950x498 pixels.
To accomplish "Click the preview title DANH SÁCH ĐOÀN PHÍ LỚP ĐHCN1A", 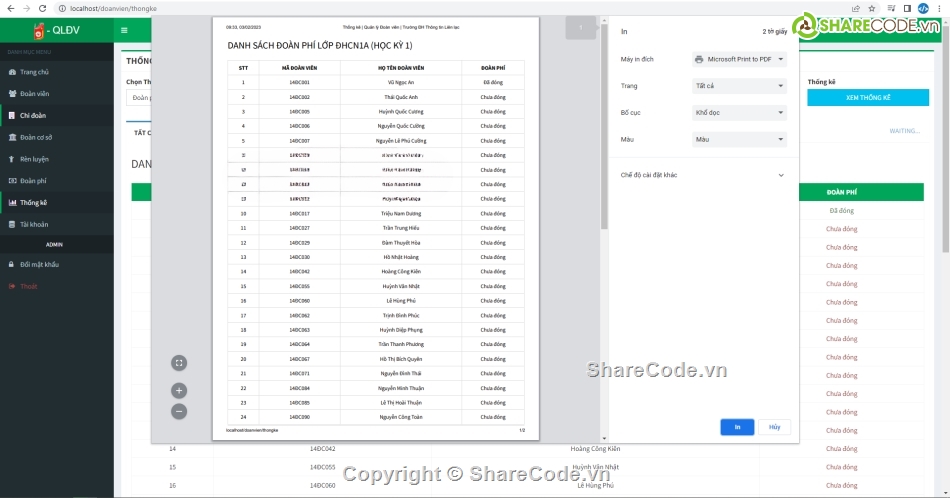I will pos(320,45).
